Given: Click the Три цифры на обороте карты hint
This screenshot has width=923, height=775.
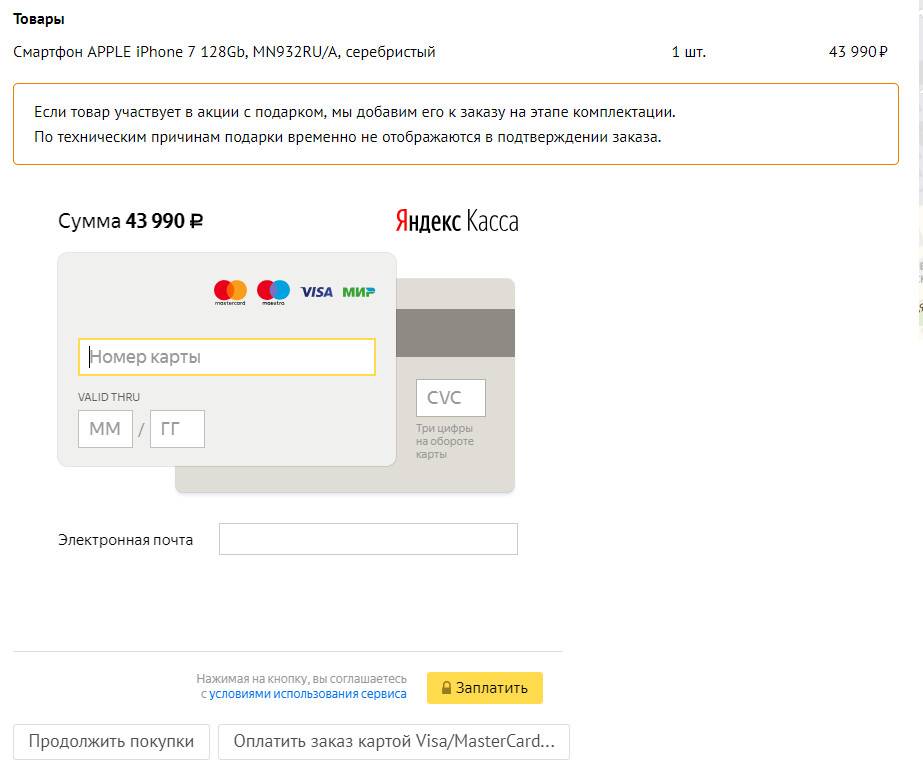Looking at the screenshot, I should click(445, 441).
